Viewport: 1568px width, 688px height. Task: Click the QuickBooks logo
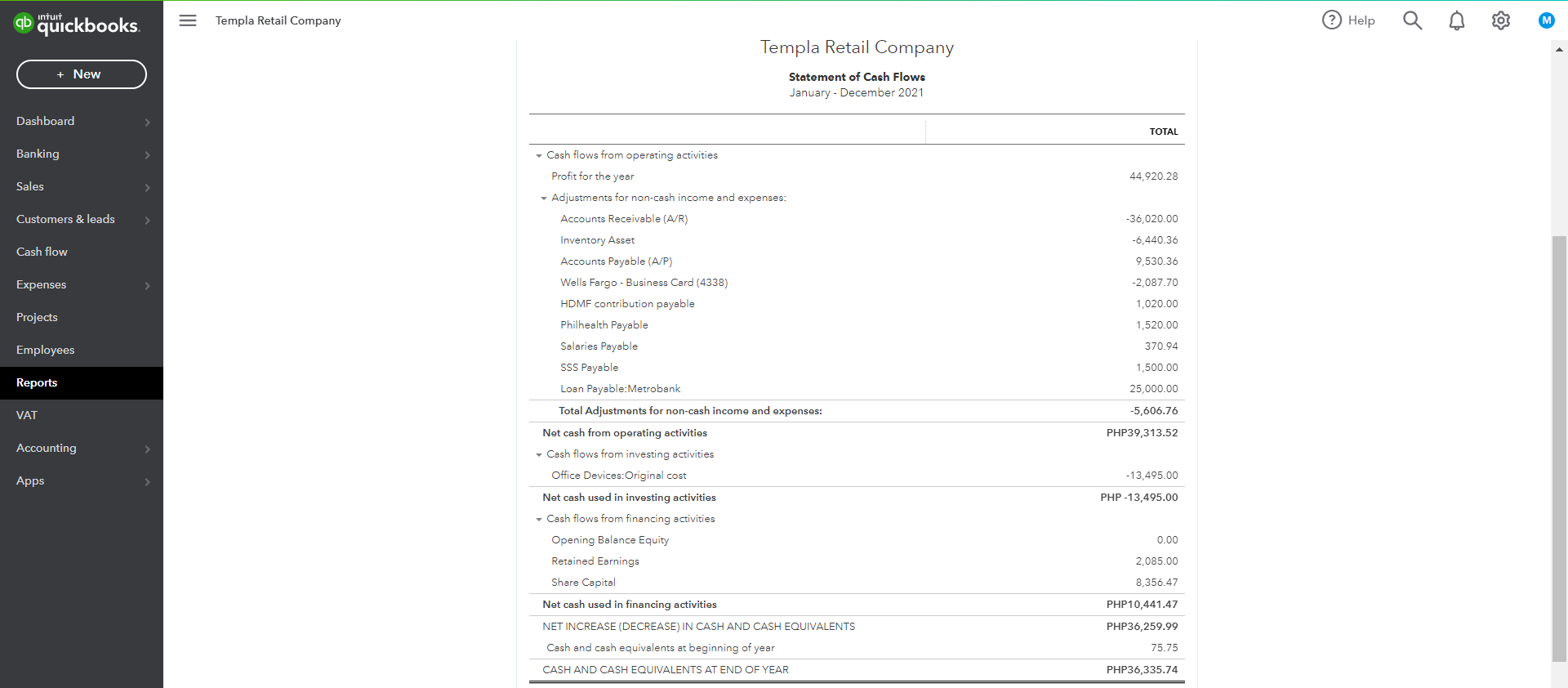click(77, 24)
